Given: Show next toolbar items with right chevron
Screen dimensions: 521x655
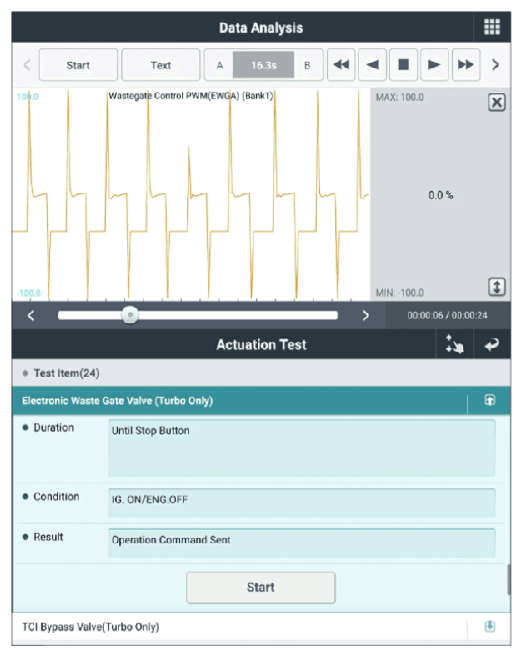Looking at the screenshot, I should [x=496, y=65].
